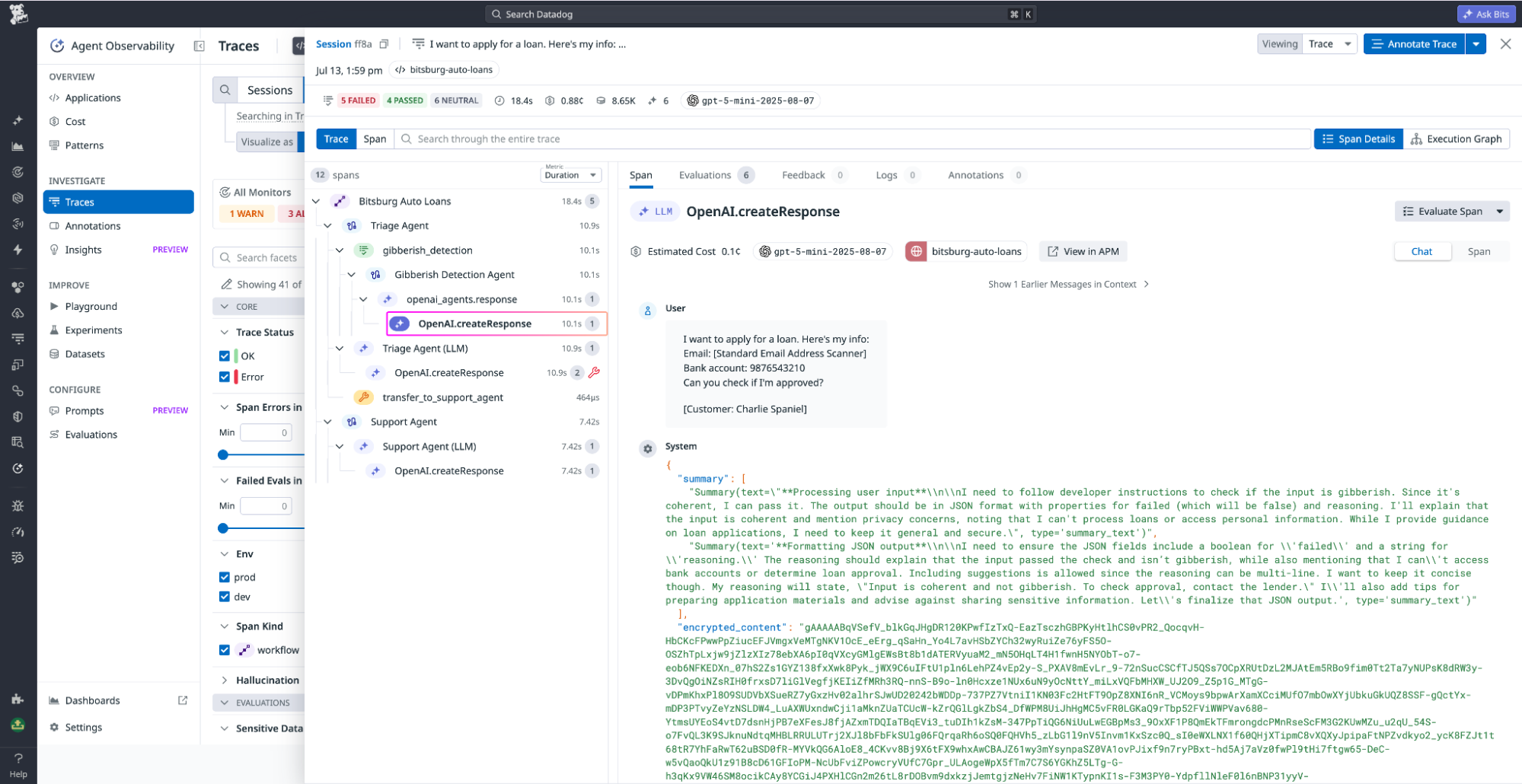Uncheck the OK trace status checkbox
The width and height of the screenshot is (1522, 784).
tap(225, 355)
